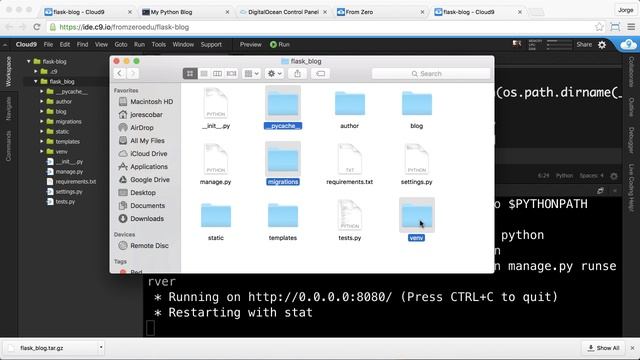The width and height of the screenshot is (640, 360).
Task: Expand templates folder in Cloud9 tree
Action: [42, 142]
